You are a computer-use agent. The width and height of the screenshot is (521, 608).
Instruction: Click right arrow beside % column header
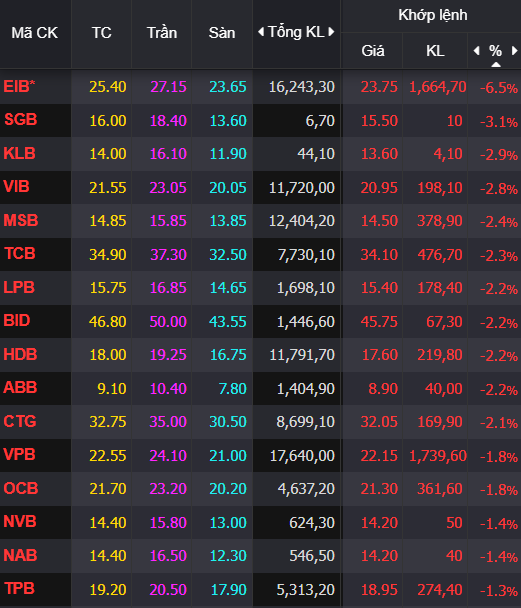click(x=514, y=50)
